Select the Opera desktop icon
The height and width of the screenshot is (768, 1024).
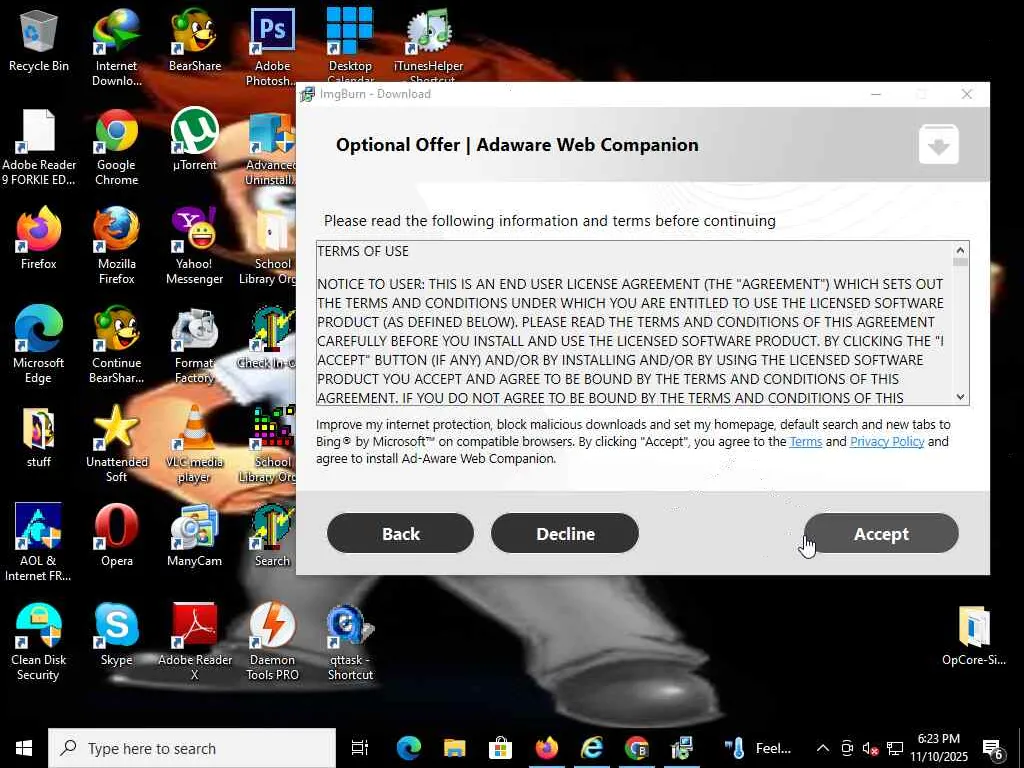pyautogui.click(x=116, y=536)
